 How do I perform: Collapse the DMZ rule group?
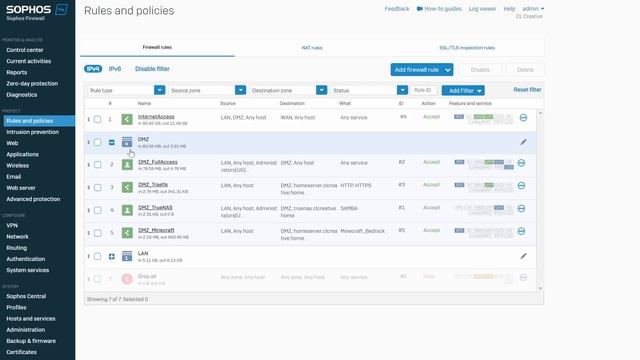pos(111,142)
